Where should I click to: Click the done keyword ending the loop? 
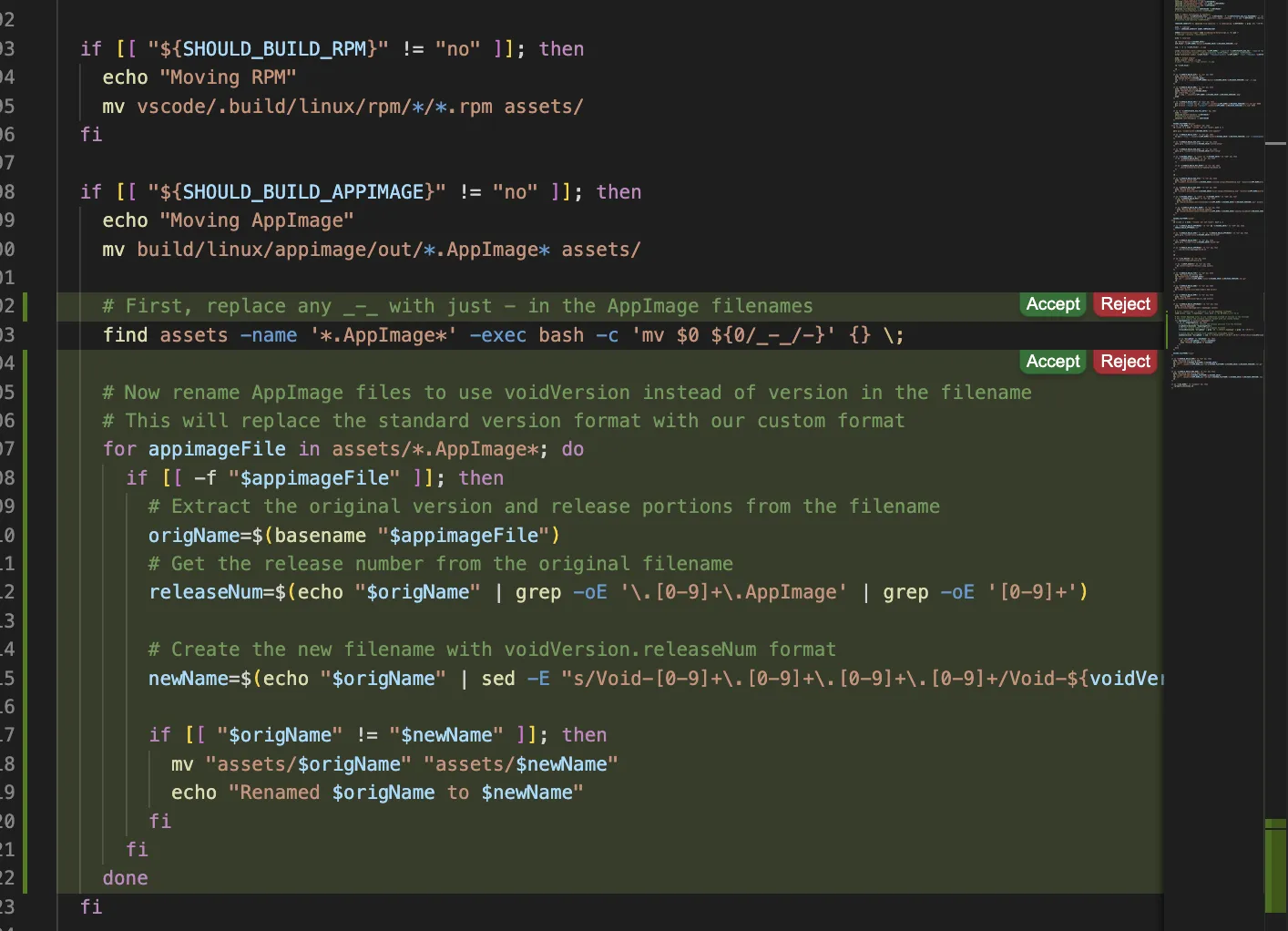click(x=126, y=878)
